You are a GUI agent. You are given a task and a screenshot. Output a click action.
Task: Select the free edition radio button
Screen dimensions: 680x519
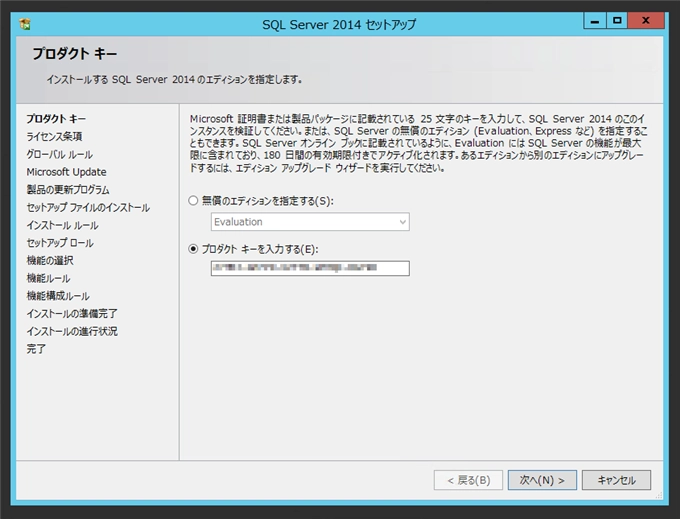193,201
